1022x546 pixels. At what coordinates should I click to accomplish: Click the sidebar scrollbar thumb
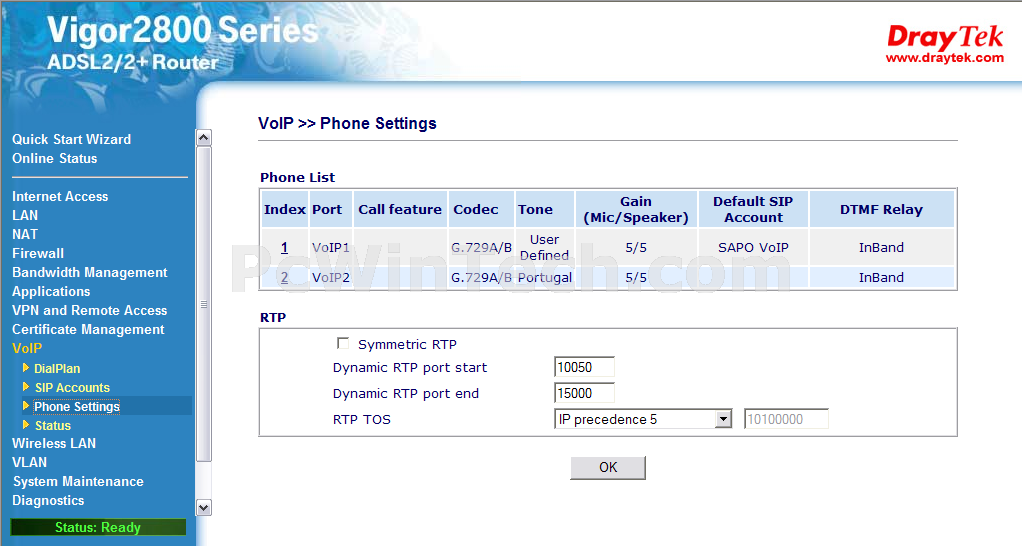[203, 304]
